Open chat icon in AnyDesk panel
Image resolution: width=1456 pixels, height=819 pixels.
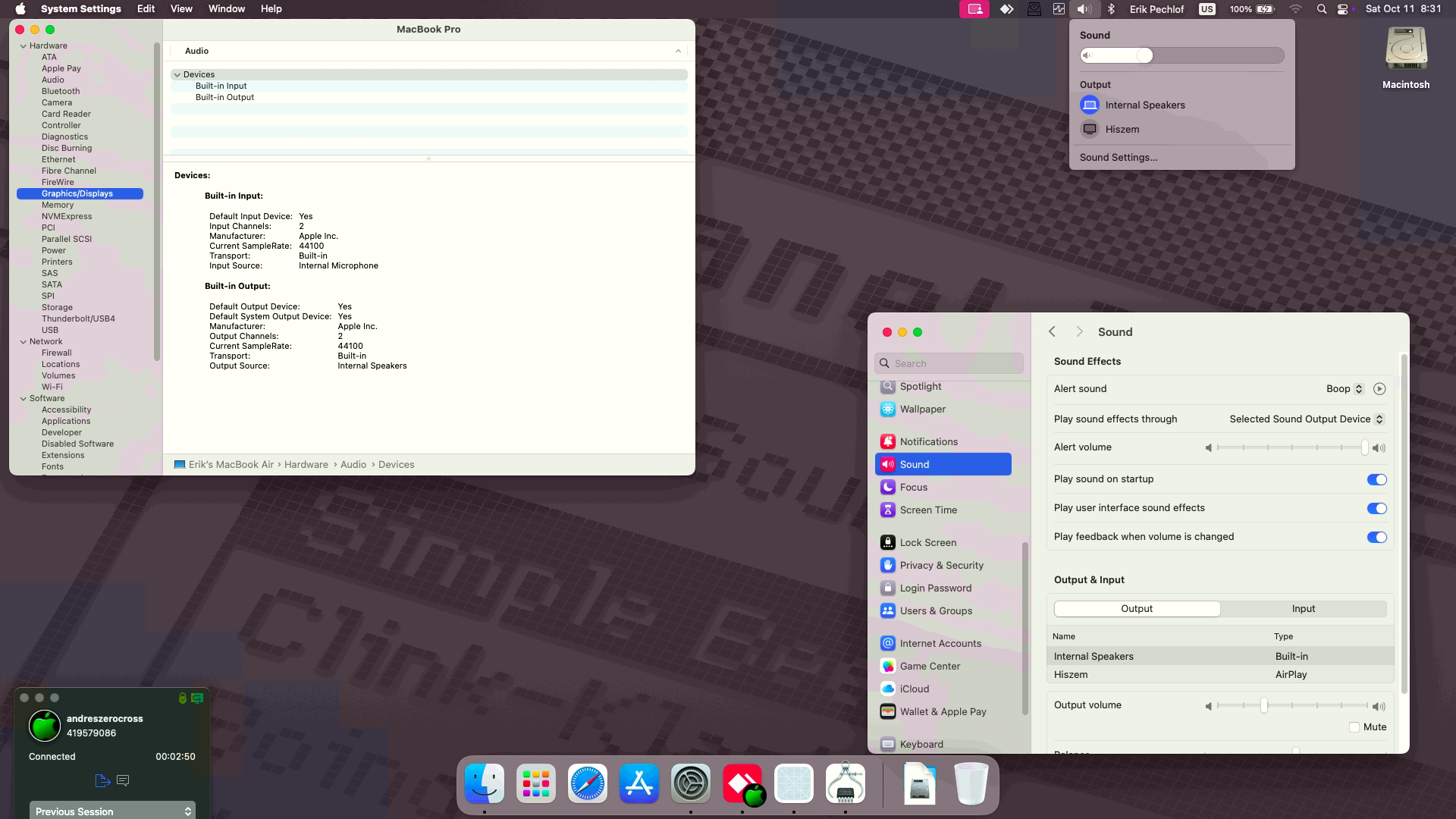pos(123,780)
